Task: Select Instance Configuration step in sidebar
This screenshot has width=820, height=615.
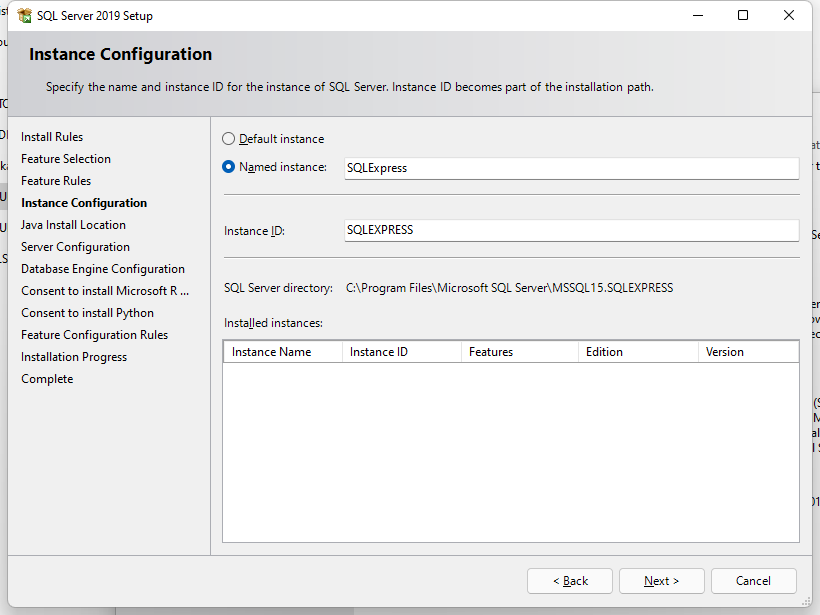Action: (84, 203)
